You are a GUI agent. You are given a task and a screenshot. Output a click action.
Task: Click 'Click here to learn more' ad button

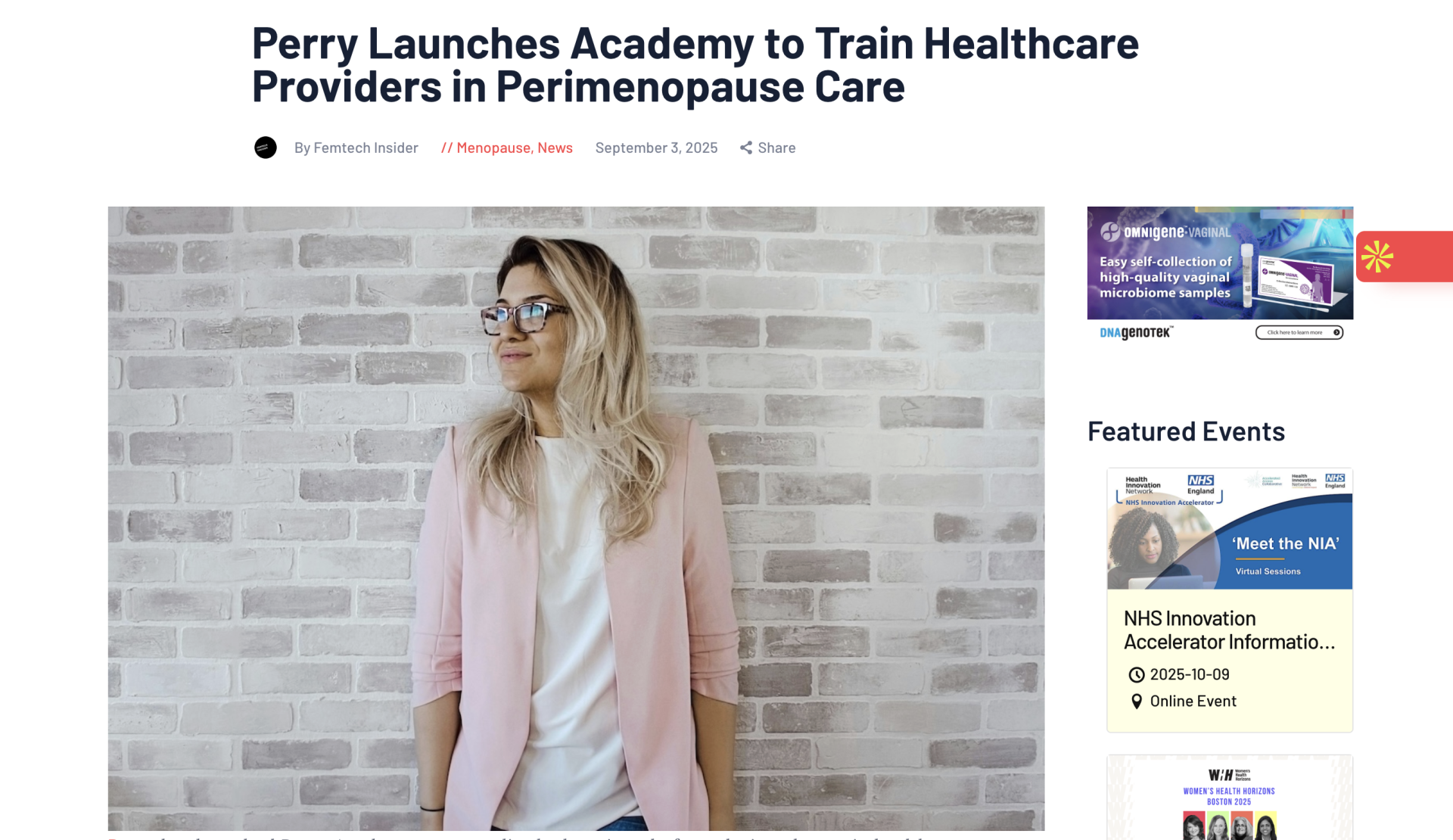(1299, 332)
